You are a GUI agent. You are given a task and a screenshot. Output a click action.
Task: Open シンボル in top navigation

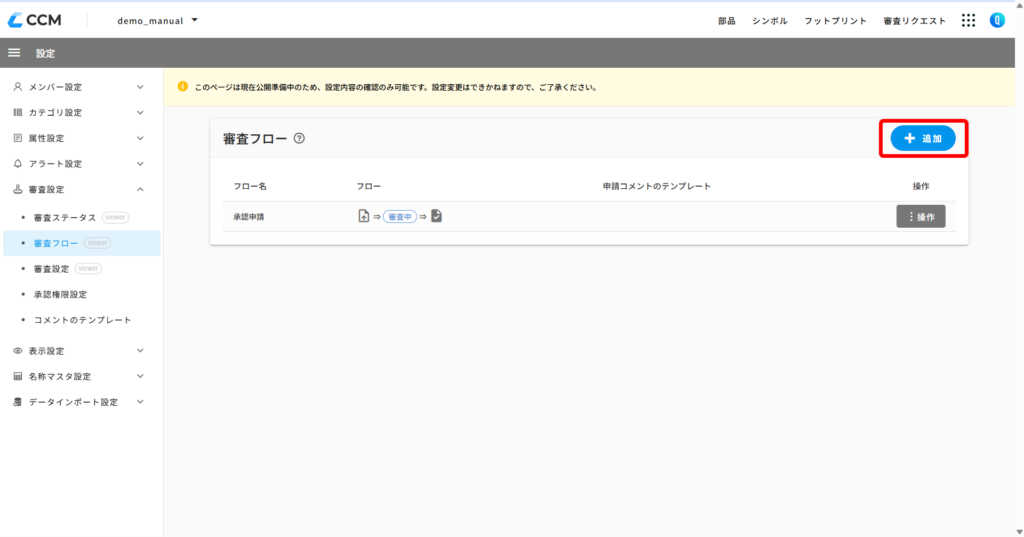(x=769, y=21)
